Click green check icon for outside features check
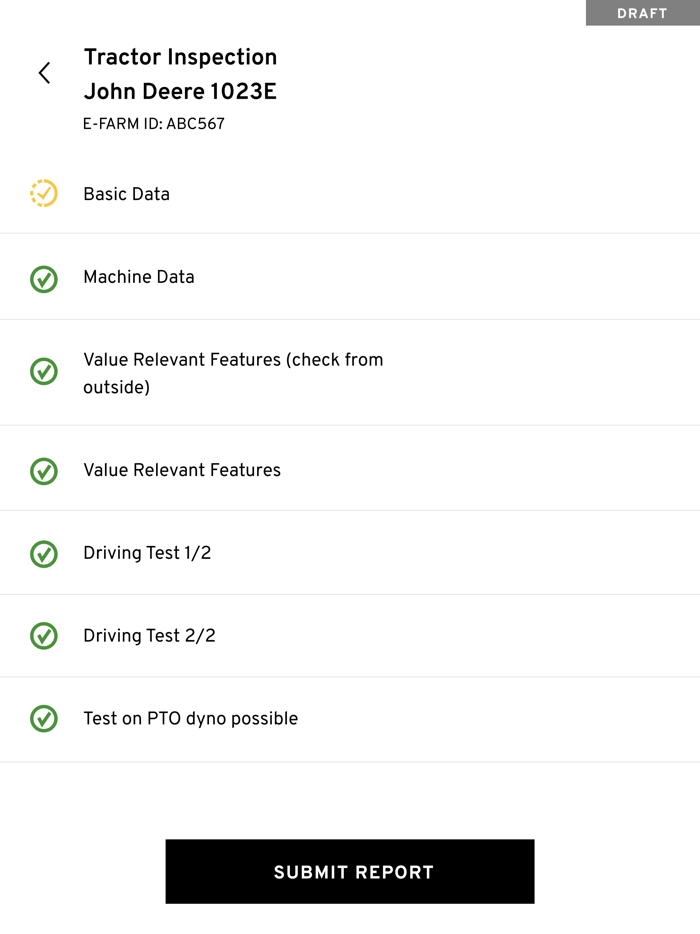The height and width of the screenshot is (934, 700). (44, 372)
